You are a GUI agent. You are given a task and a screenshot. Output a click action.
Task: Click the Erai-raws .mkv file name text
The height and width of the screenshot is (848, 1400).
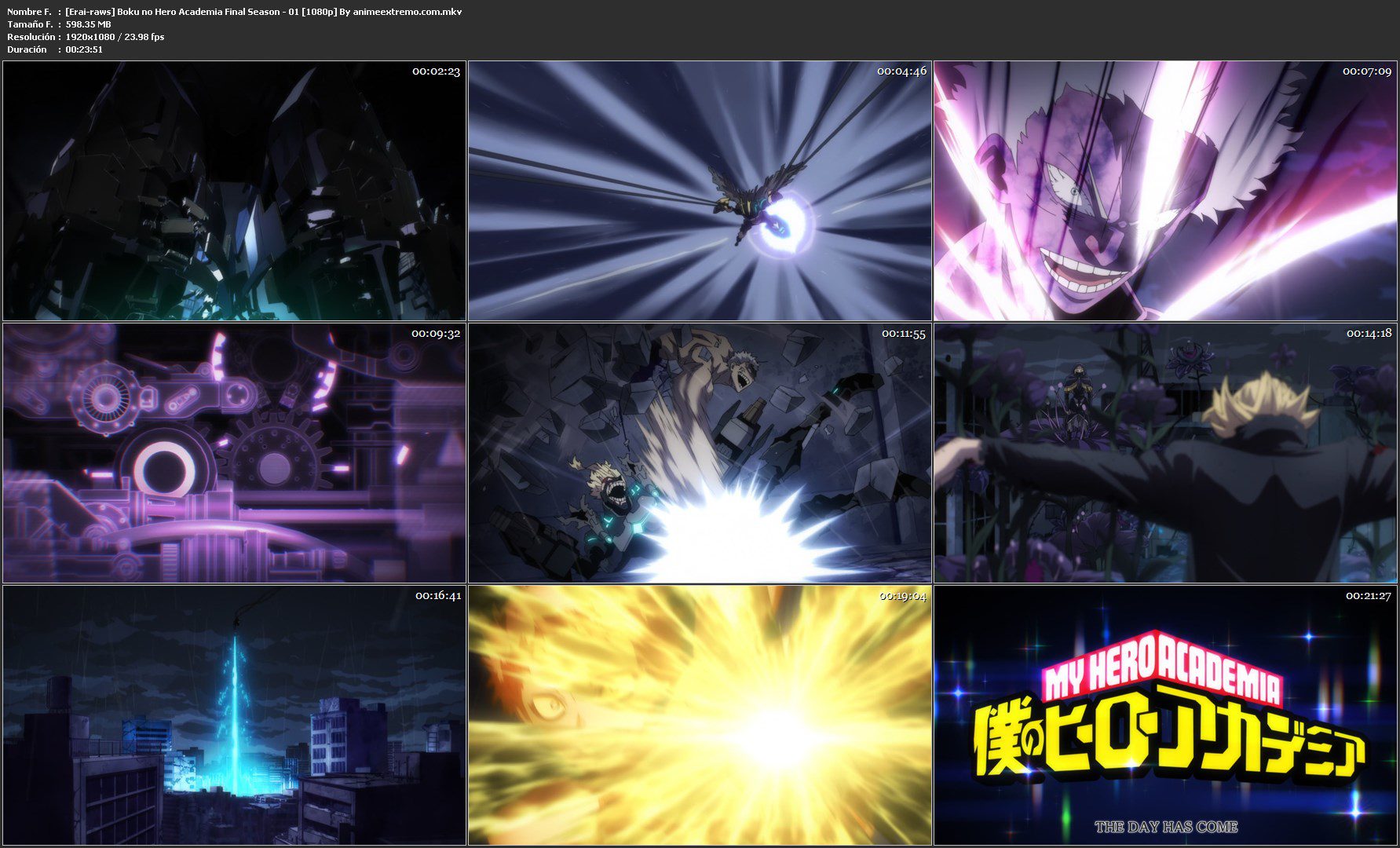click(264, 12)
